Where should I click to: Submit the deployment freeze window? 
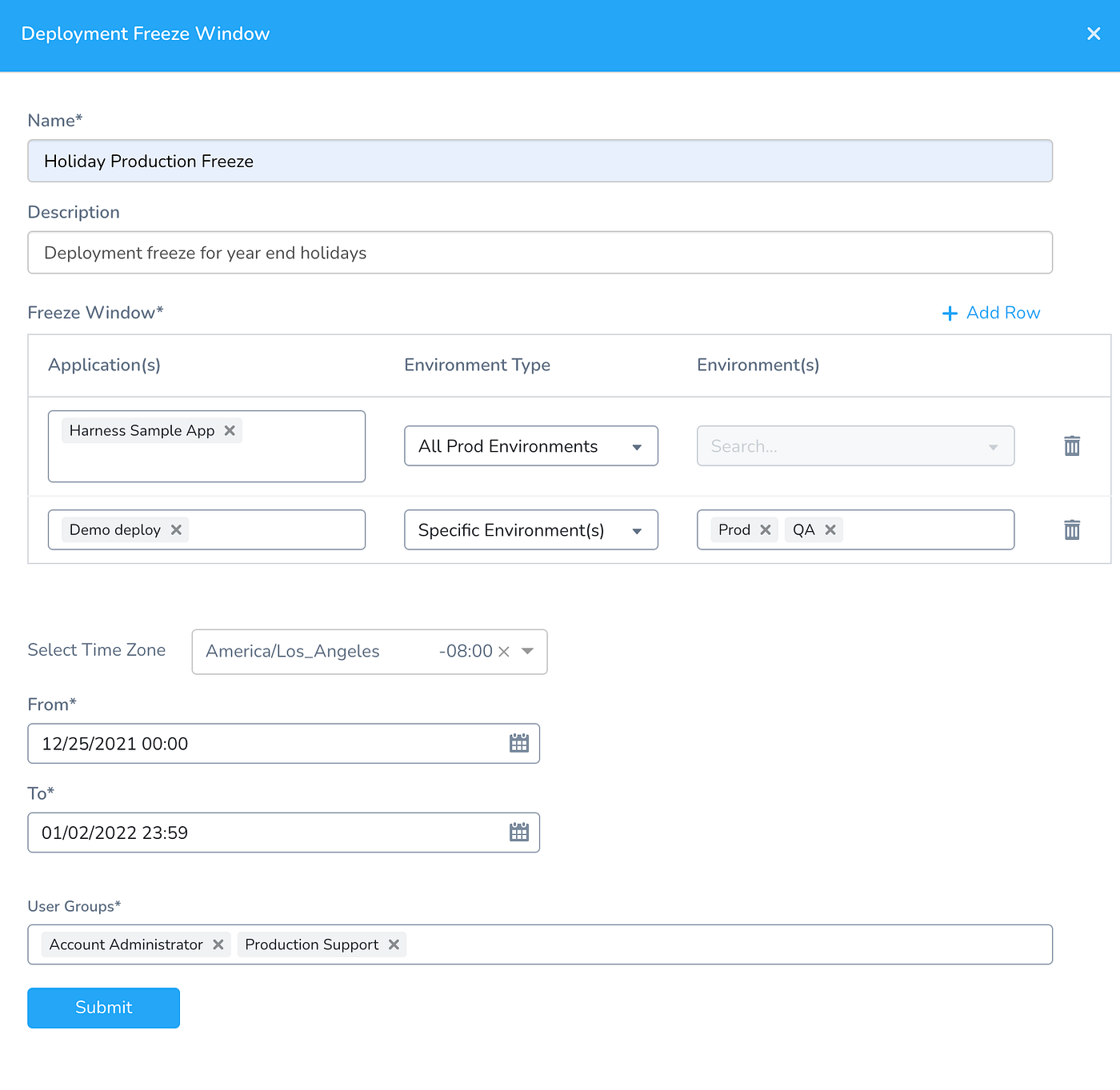click(x=103, y=1008)
